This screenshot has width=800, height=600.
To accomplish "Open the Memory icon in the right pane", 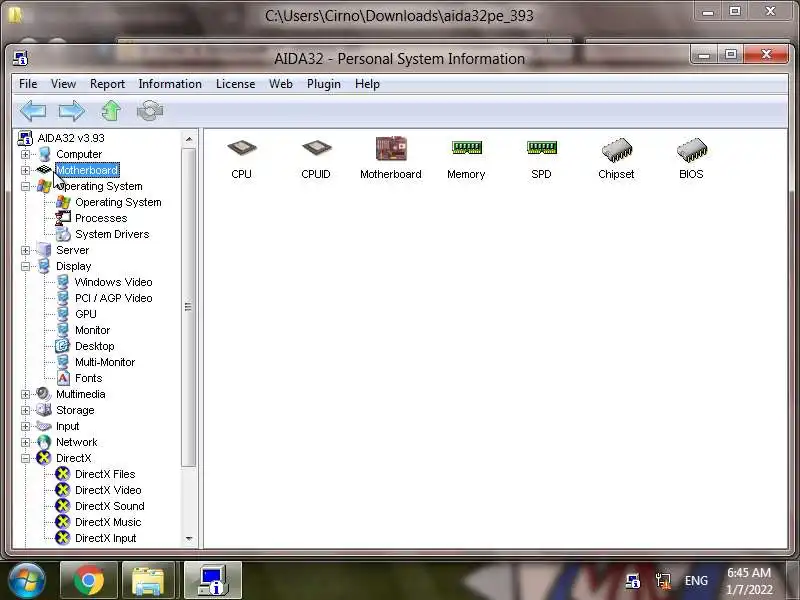I will click(x=466, y=158).
